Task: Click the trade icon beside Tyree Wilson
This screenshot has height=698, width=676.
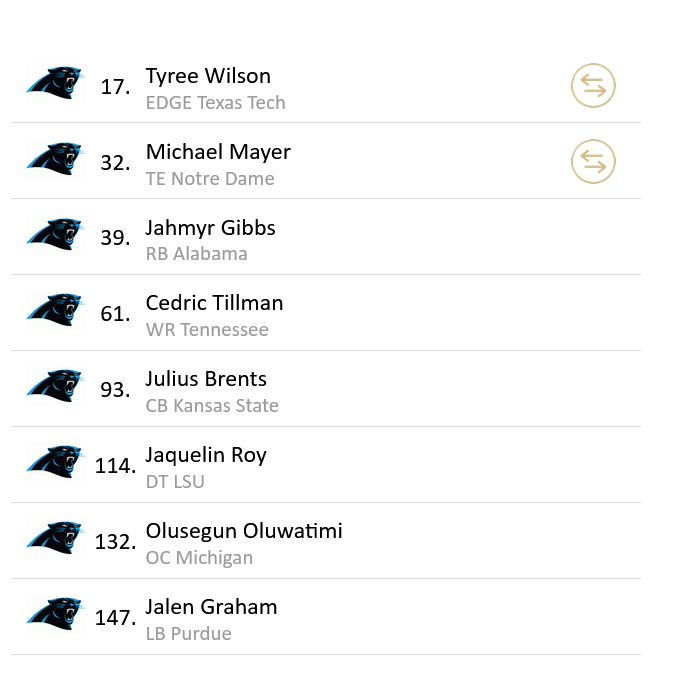Action: [x=593, y=86]
